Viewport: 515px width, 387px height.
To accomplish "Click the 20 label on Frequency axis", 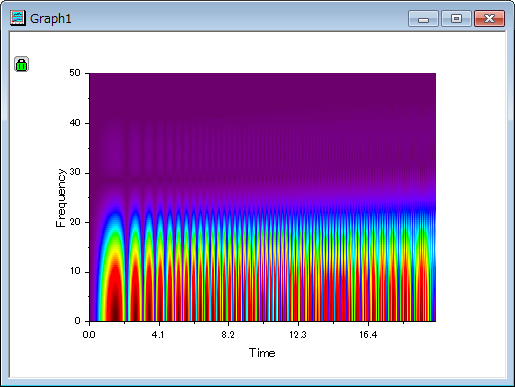I will 75,222.
